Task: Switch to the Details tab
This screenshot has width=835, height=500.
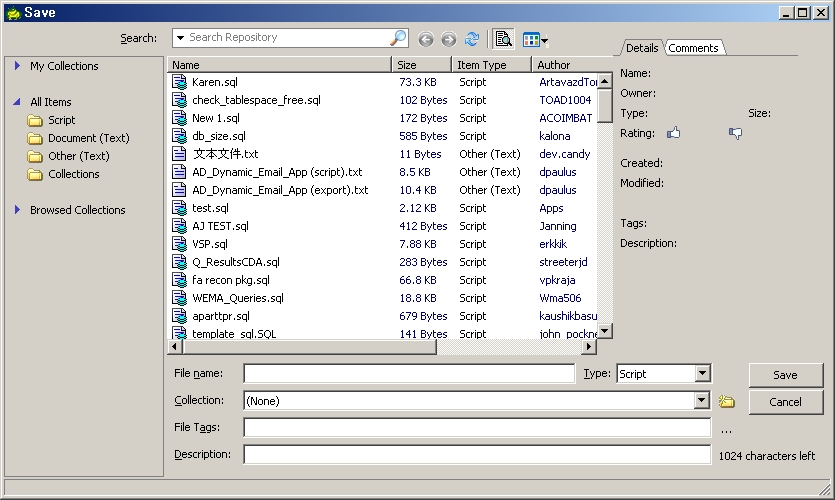Action: 642,48
